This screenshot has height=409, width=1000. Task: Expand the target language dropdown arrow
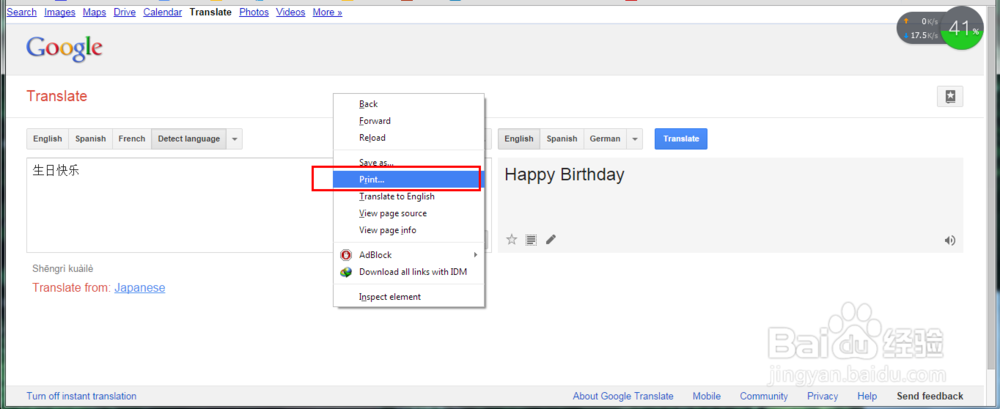click(x=634, y=139)
